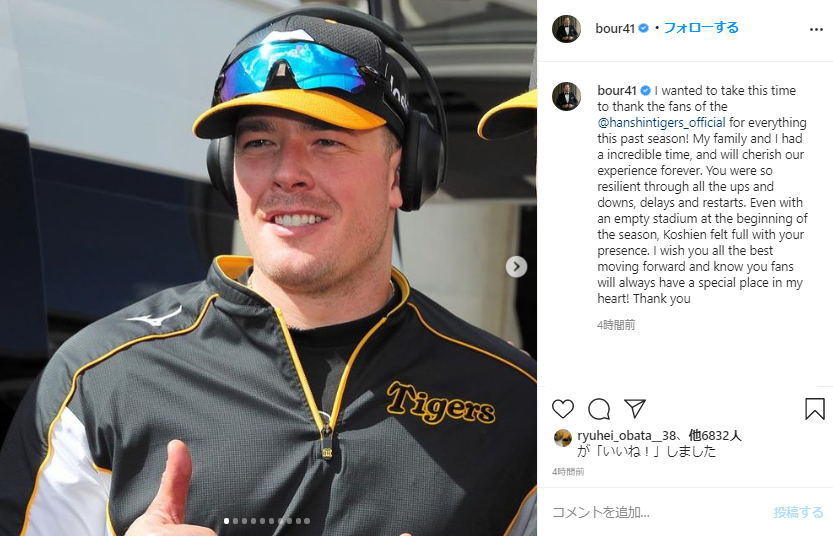This screenshot has height=536, width=833.
Task: Select the first carousel dot indicator
Action: (x=226, y=521)
